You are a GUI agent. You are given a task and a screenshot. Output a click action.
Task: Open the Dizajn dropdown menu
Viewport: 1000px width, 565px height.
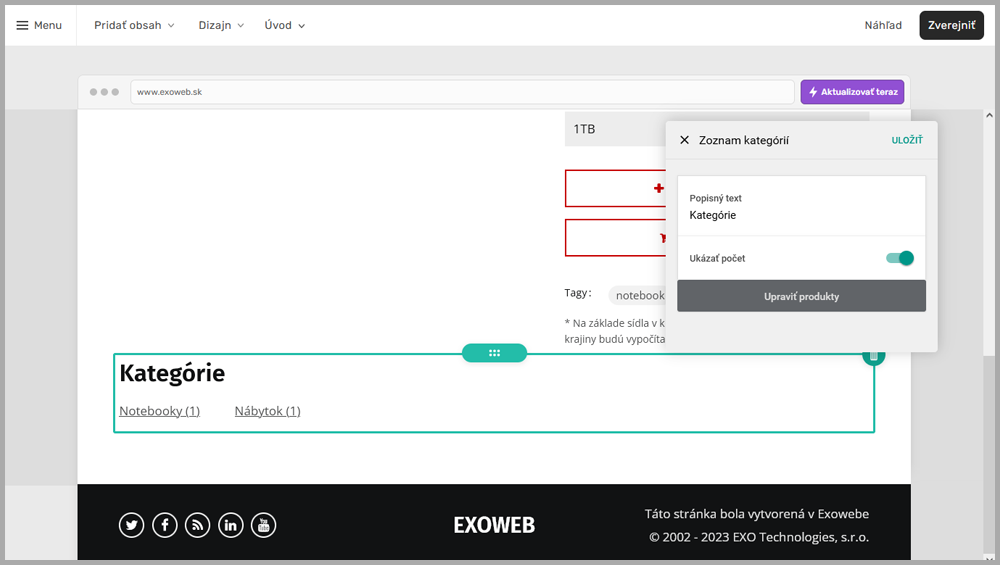221,26
